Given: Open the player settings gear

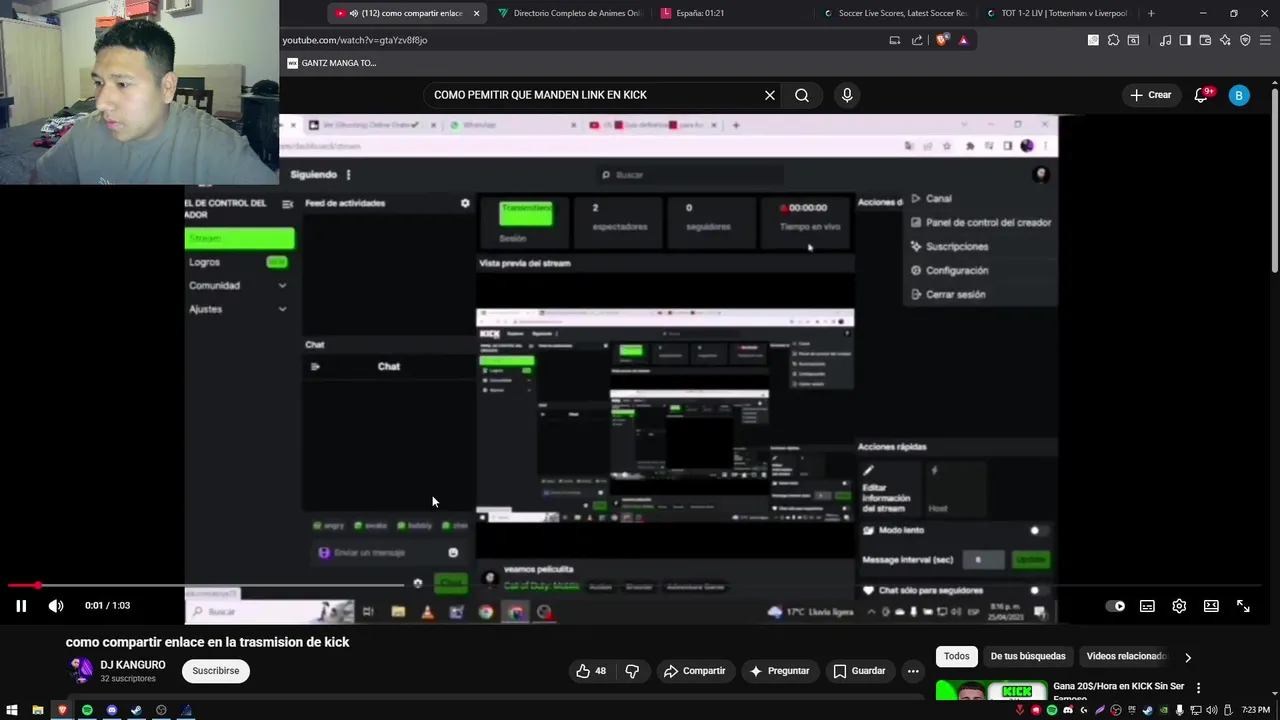Looking at the screenshot, I should point(1179,606).
